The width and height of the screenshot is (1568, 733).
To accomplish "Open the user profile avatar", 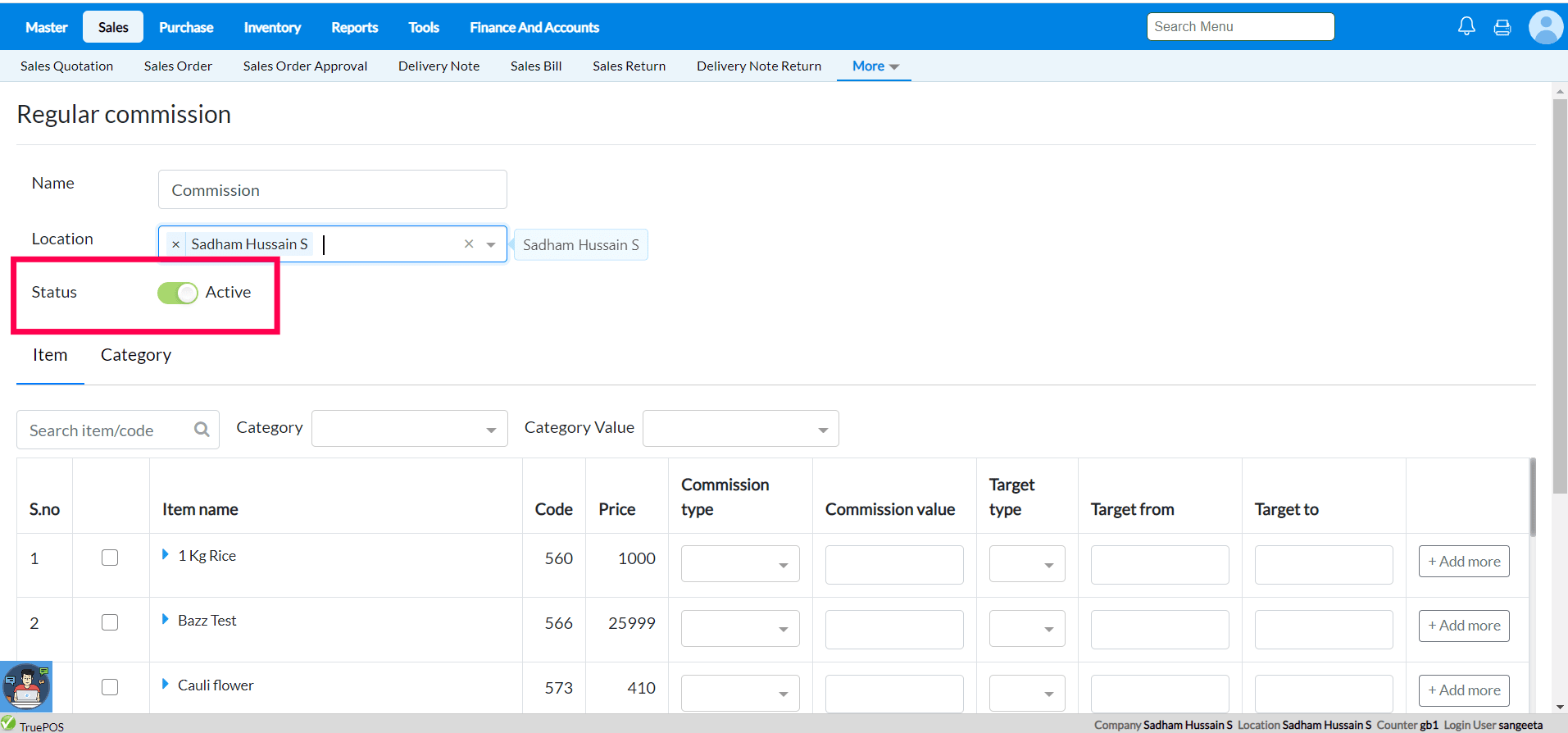I will (x=1545, y=27).
